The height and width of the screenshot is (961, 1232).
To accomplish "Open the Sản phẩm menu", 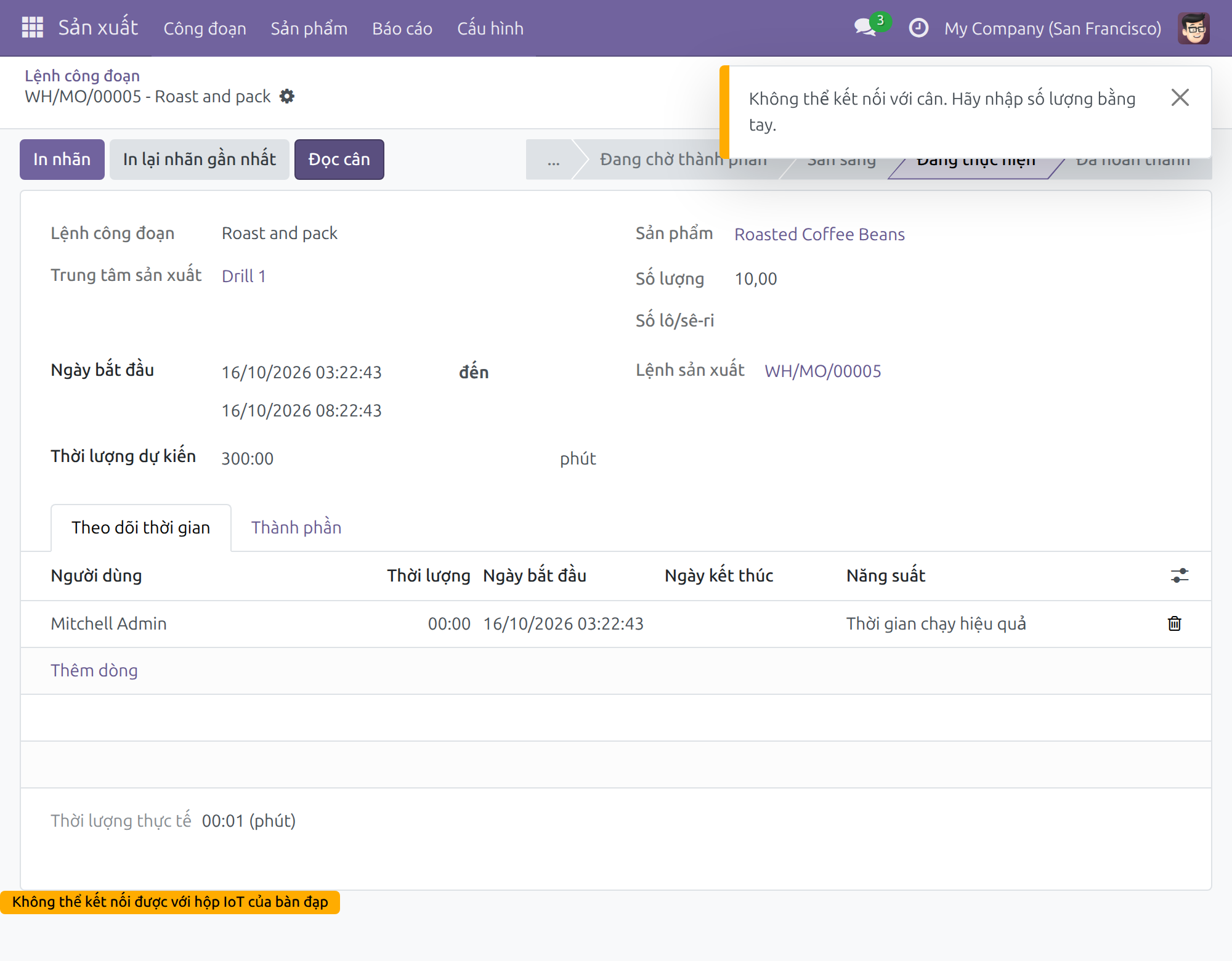I will click(x=309, y=28).
